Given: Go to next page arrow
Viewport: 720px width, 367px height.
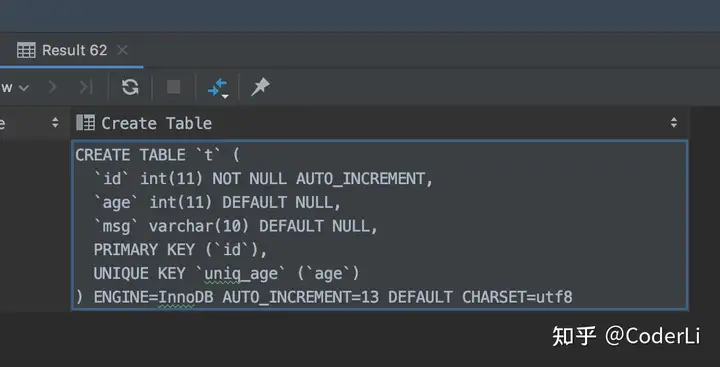Looking at the screenshot, I should click(52, 87).
